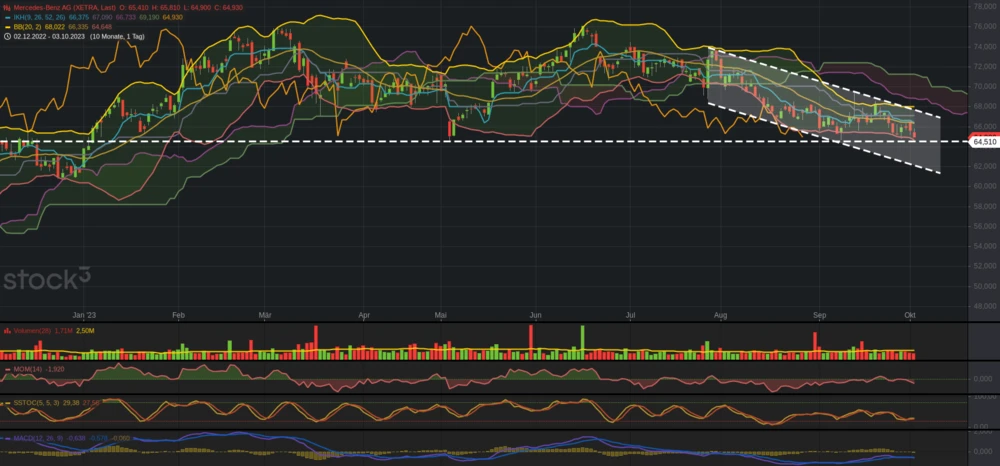Click the Aug label on time axis
The height and width of the screenshot is (466, 1000).
pyautogui.click(x=721, y=315)
